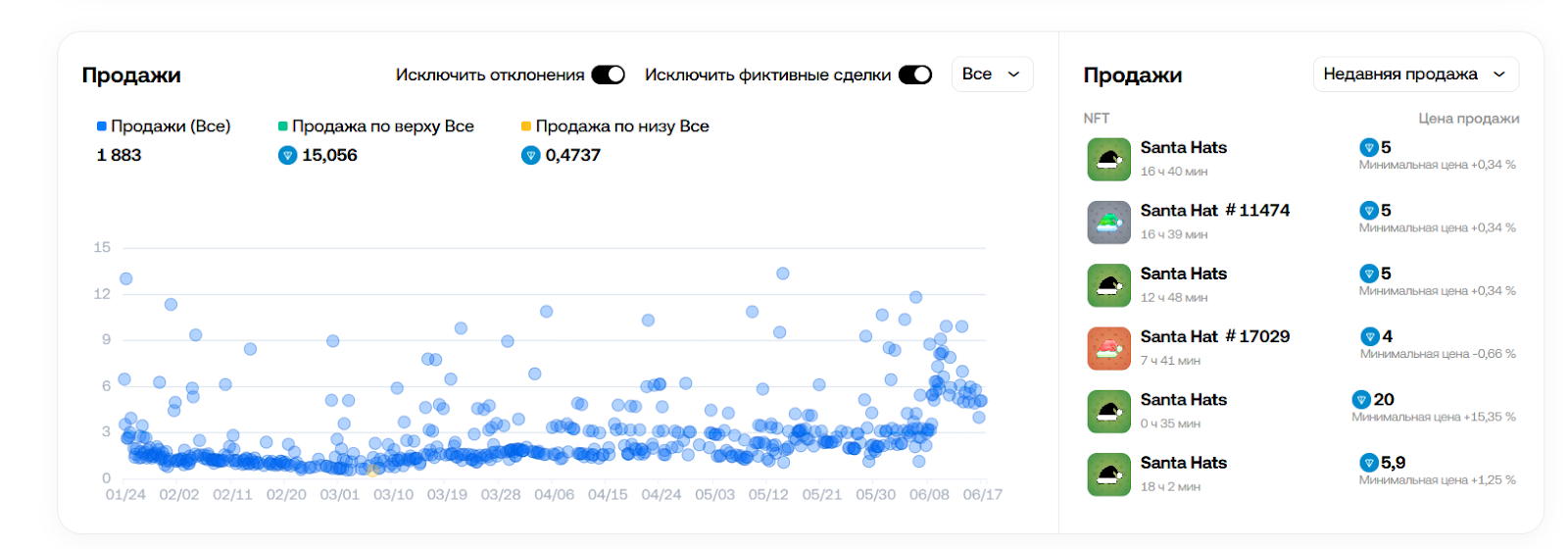Open the Santa Hat #17029 listing name
This screenshot has height=549, width=1568.
tap(1215, 336)
